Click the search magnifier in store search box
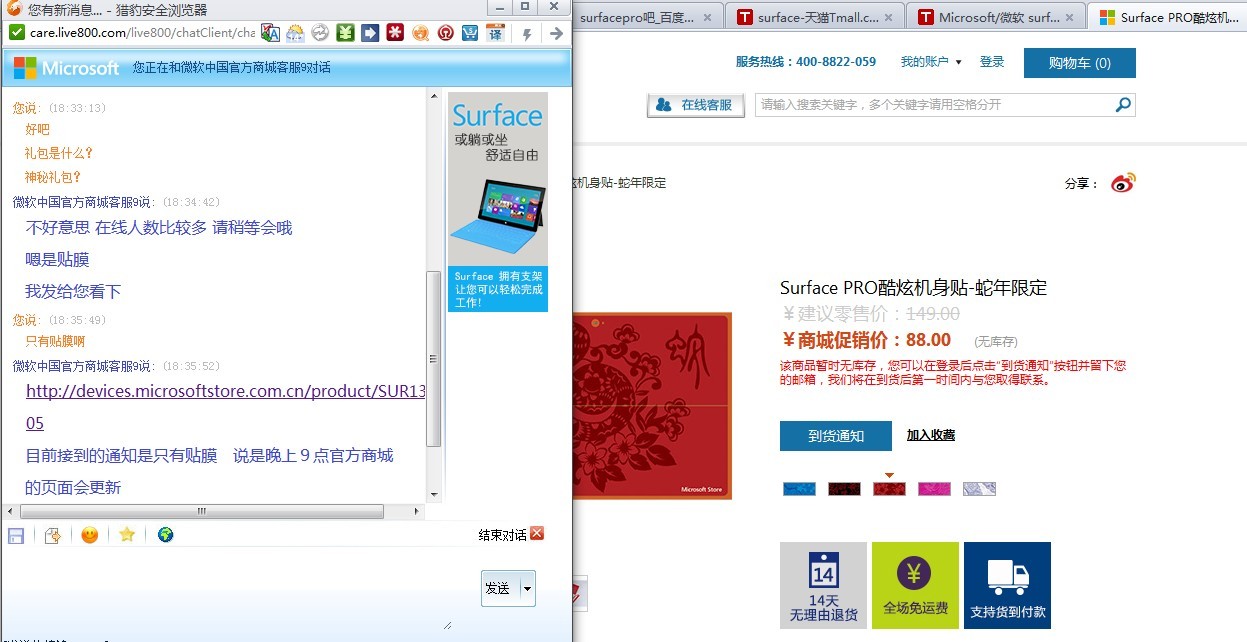This screenshot has width=1247, height=642. click(x=1123, y=105)
